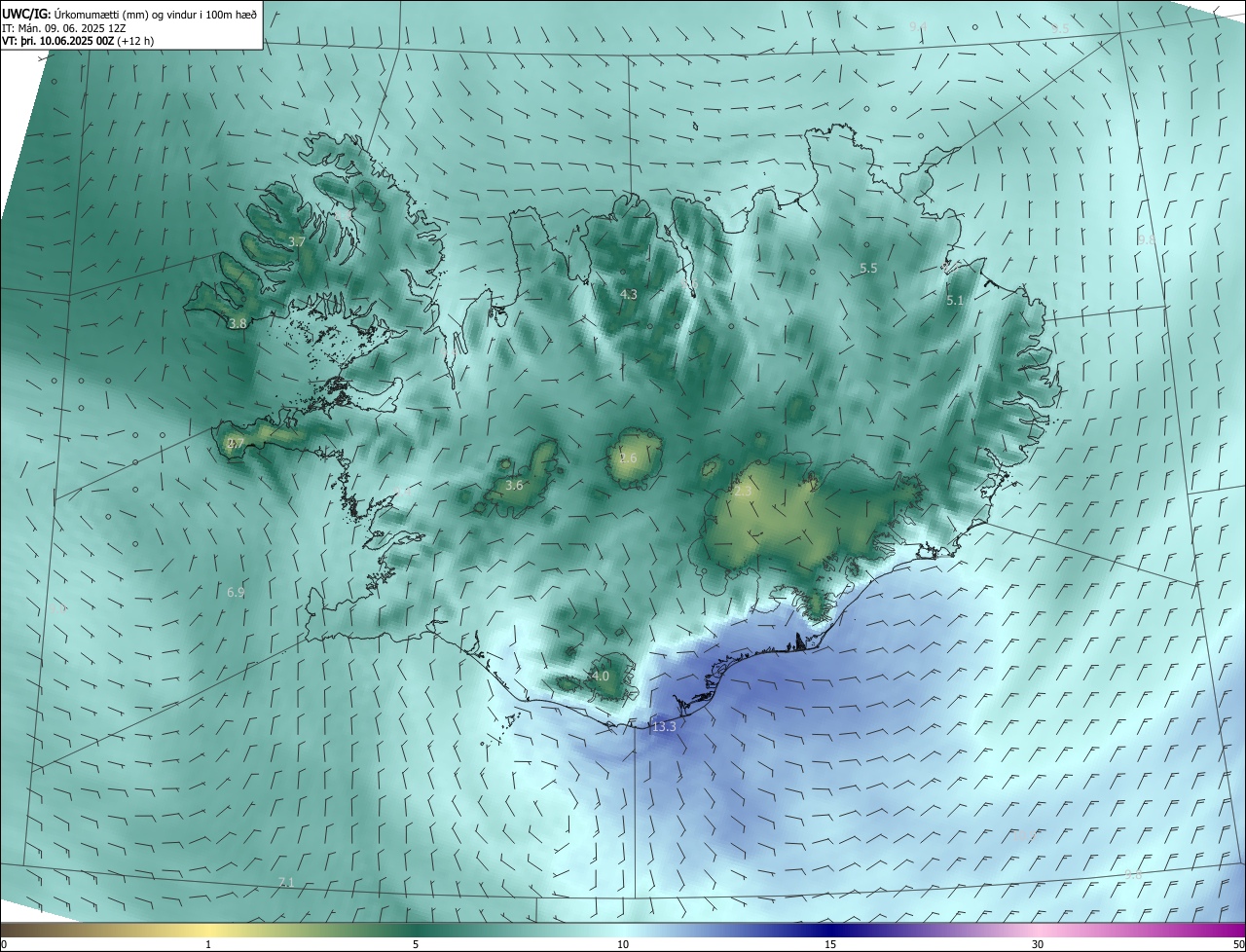Click the 1 tick on the color scale

[208, 945]
